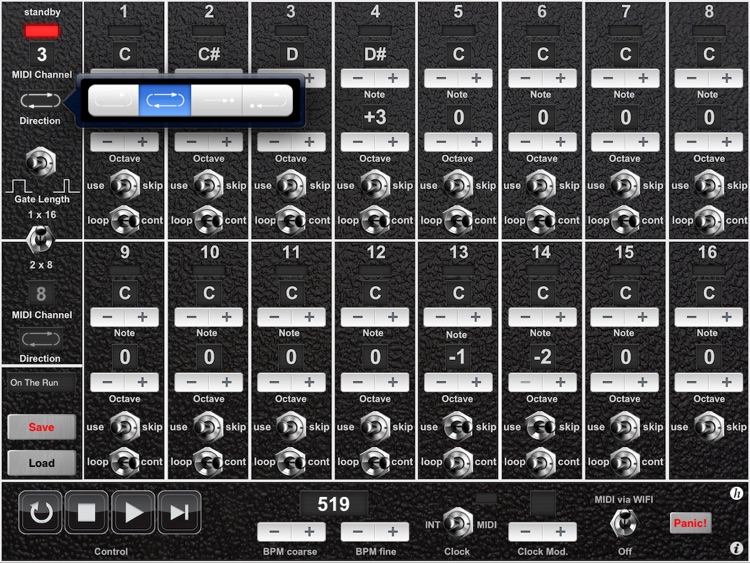750x563 pixels.
Task: Raise step 15 octave with plus
Action: point(643,382)
